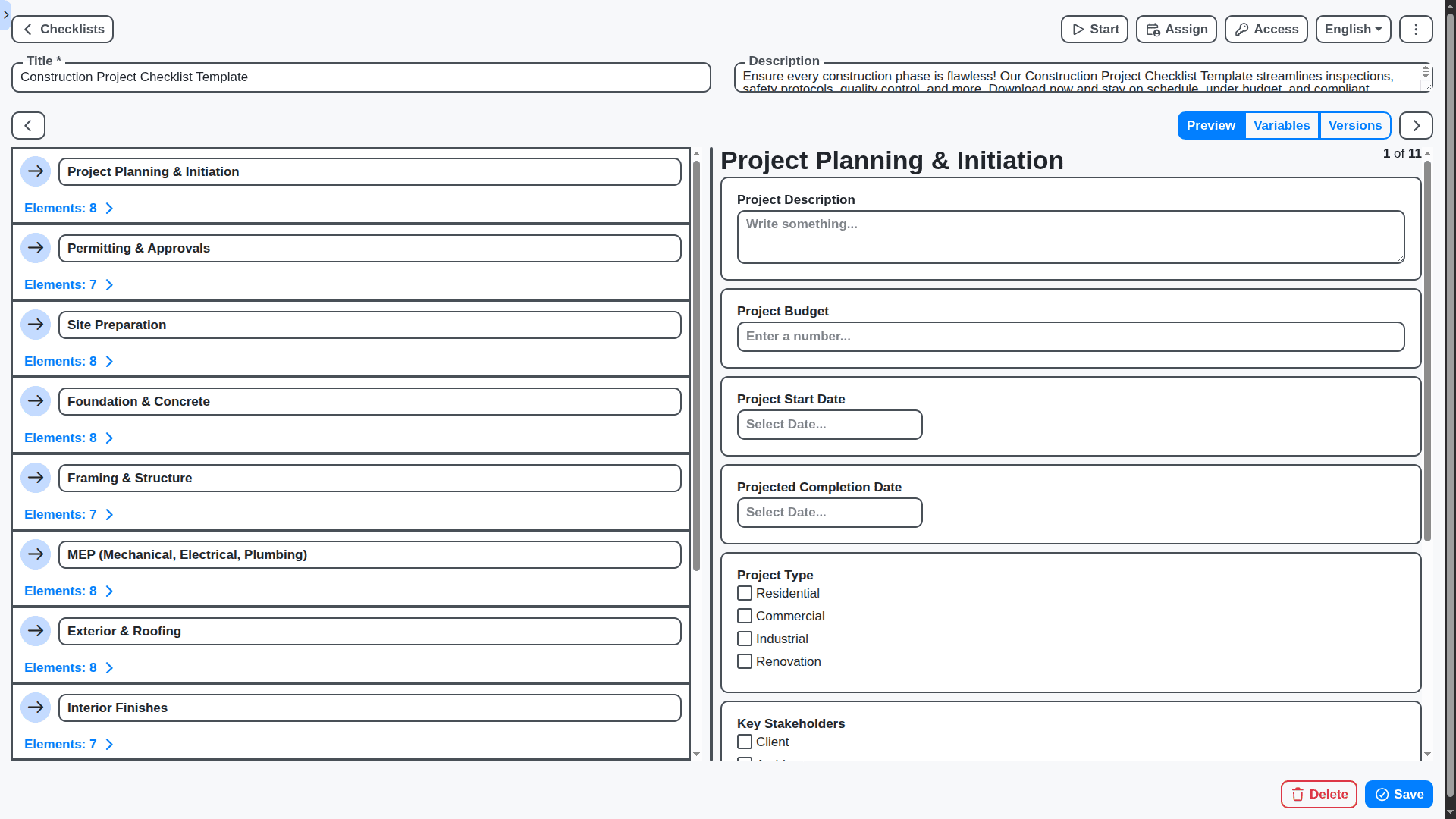Delete the checklist template

click(1319, 794)
